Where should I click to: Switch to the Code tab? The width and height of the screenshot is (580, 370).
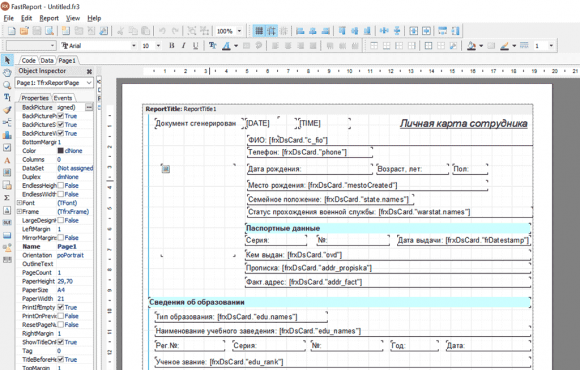point(28,60)
